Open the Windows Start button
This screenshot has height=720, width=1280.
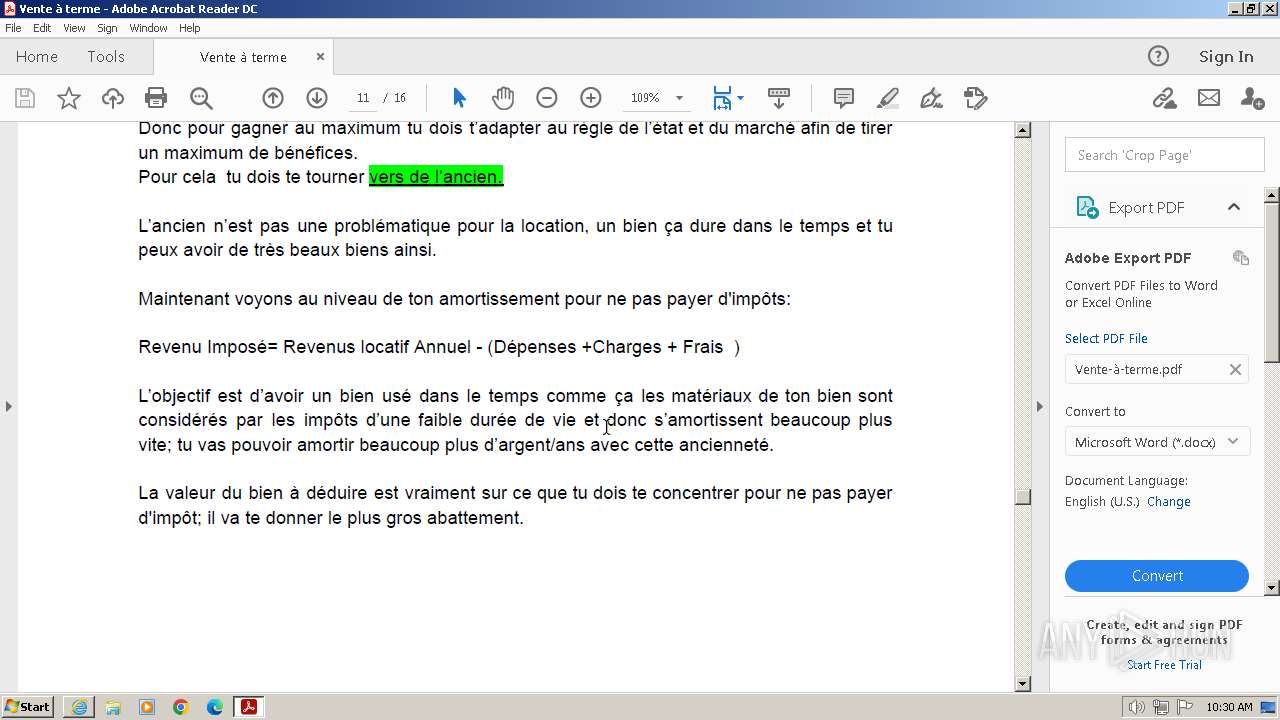[28, 707]
